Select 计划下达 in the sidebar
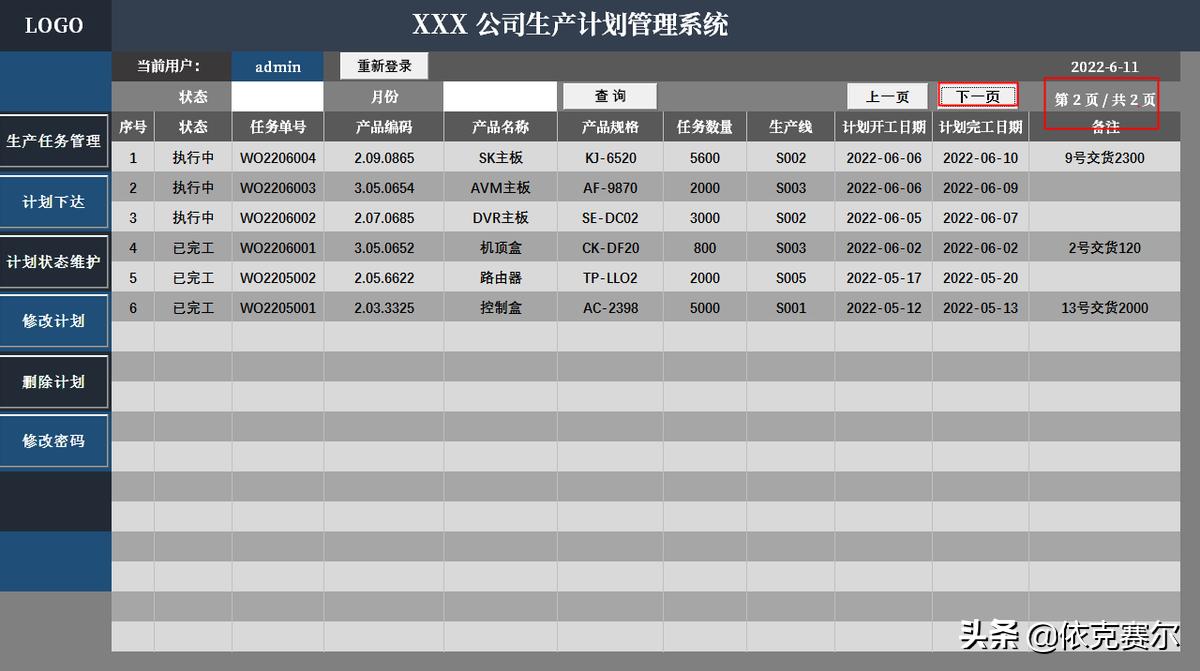Image resolution: width=1200 pixels, height=671 pixels. pyautogui.click(x=55, y=201)
